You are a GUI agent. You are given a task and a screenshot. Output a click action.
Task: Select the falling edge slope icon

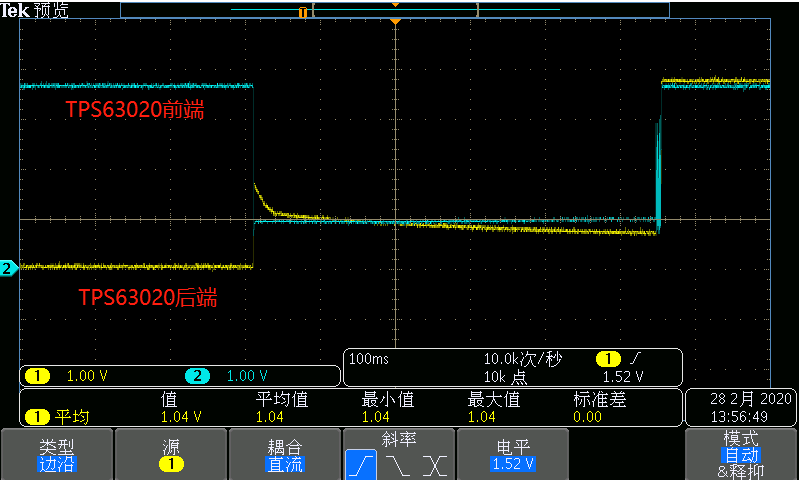pyautogui.click(x=398, y=465)
